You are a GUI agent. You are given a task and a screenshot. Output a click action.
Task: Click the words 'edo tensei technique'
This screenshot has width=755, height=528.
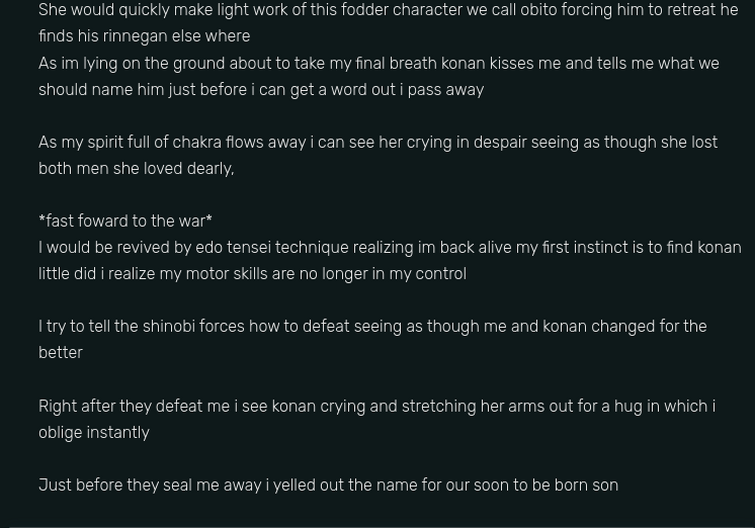click(272, 247)
